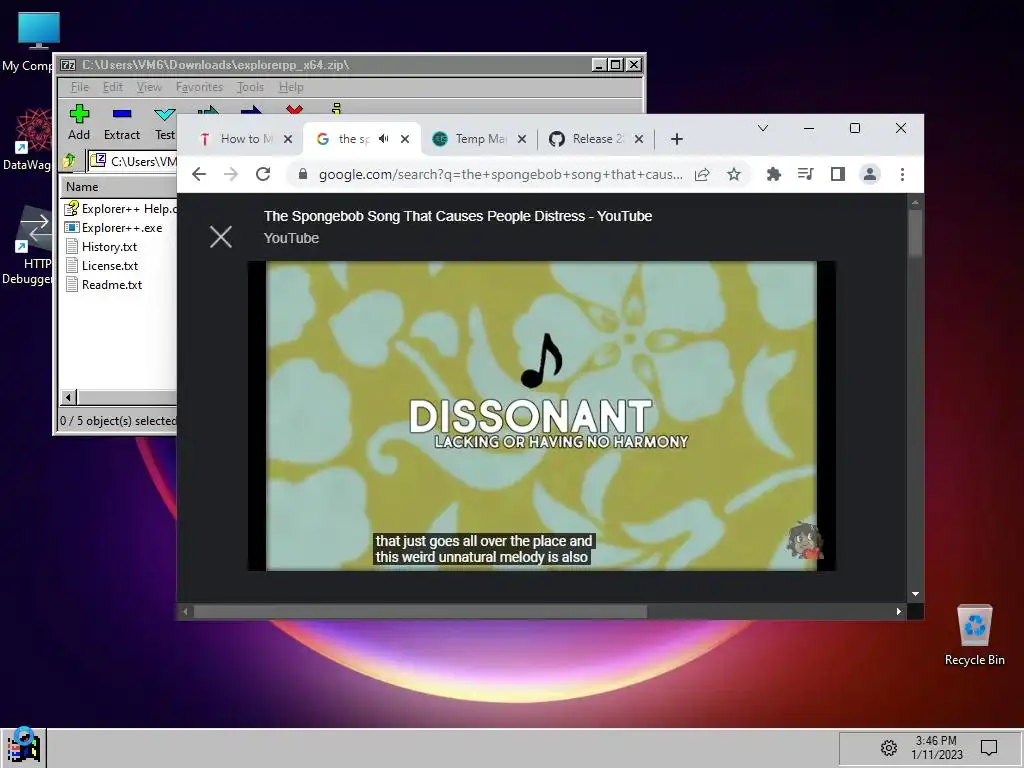Viewport: 1024px width, 768px height.
Task: Click the 7-Zip horizontal scrollbar left arrow
Action: coord(69,397)
